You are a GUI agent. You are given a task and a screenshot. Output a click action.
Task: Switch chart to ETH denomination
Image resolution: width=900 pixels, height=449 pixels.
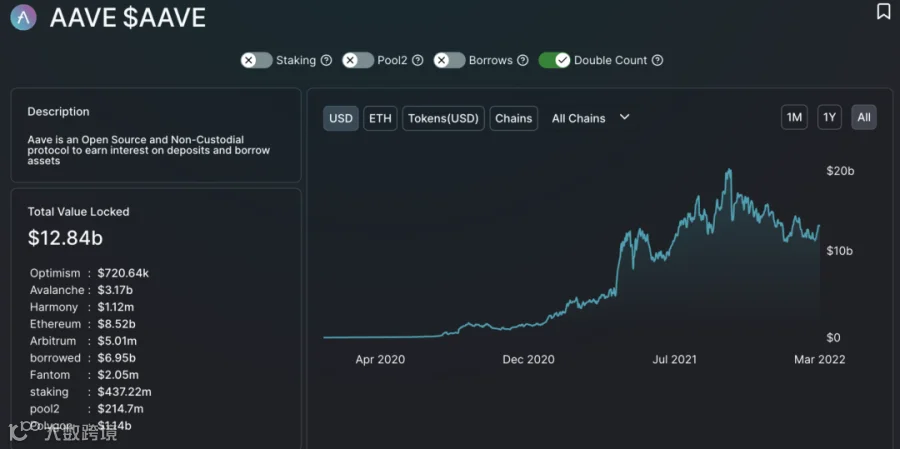[380, 118]
